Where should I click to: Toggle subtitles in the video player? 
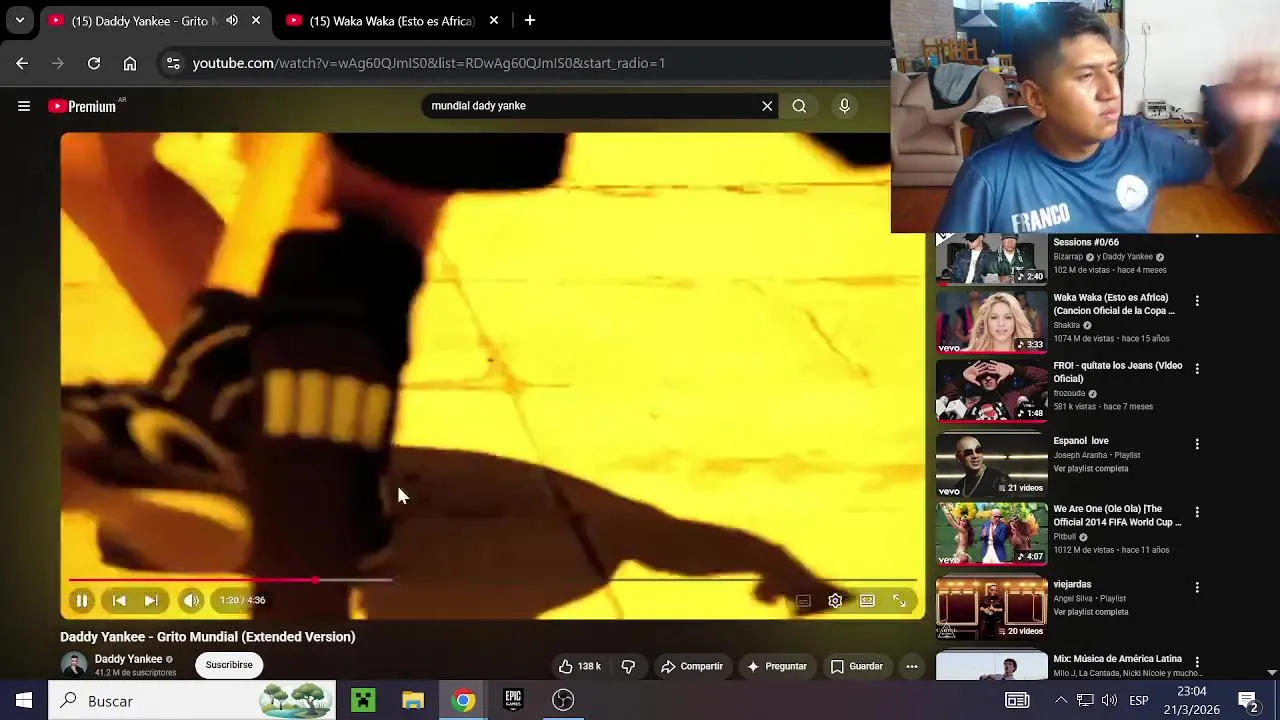pyautogui.click(x=803, y=601)
